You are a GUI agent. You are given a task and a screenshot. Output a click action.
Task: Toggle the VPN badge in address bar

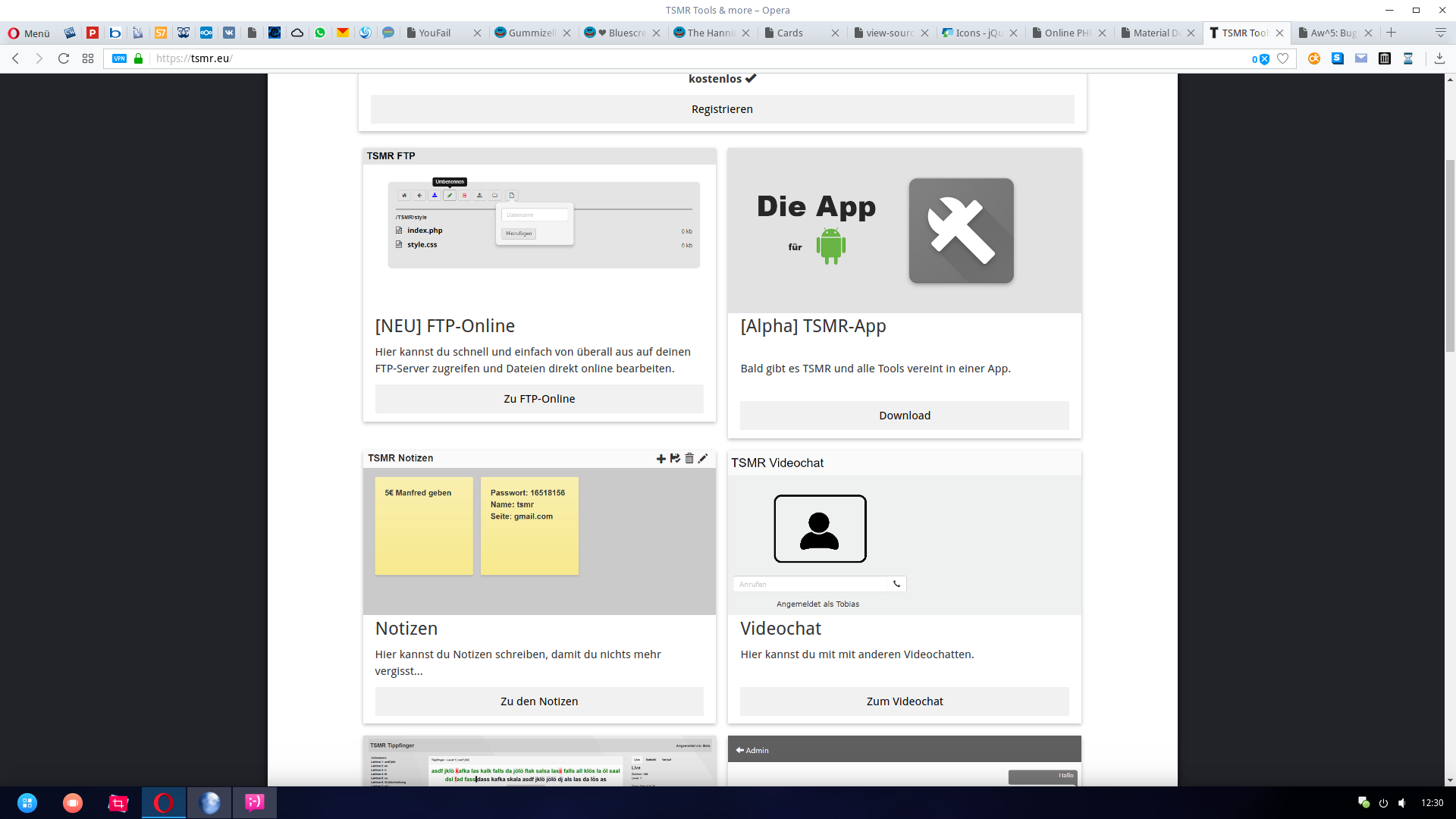pyautogui.click(x=120, y=58)
